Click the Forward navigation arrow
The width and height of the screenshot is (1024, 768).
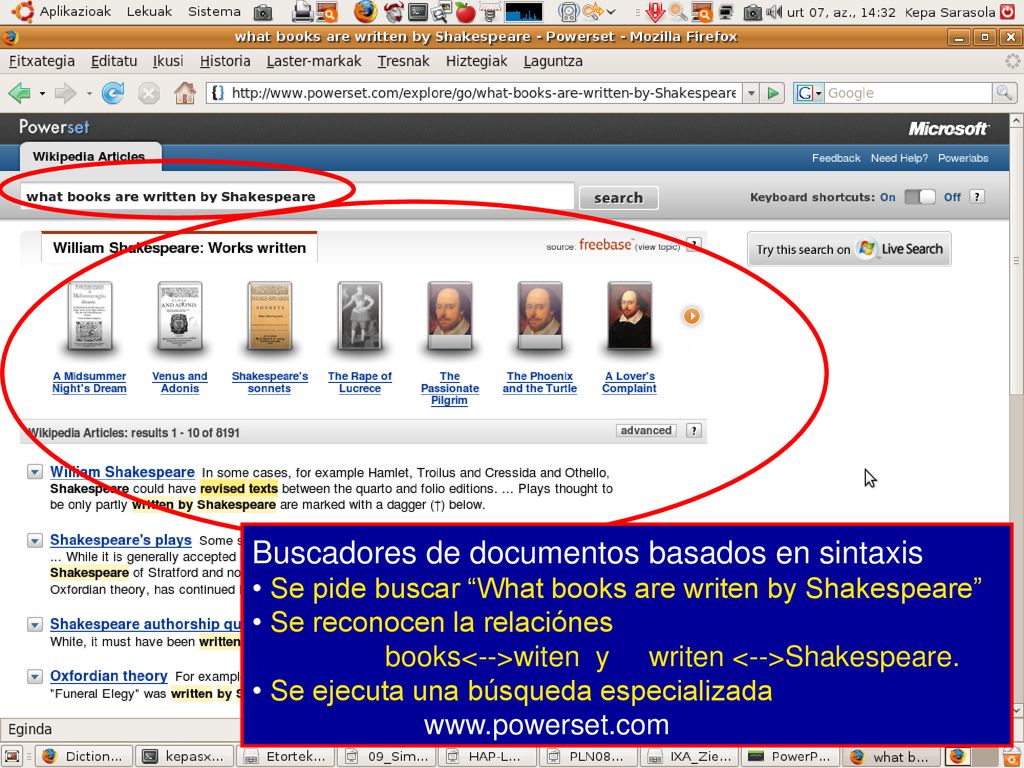[65, 93]
